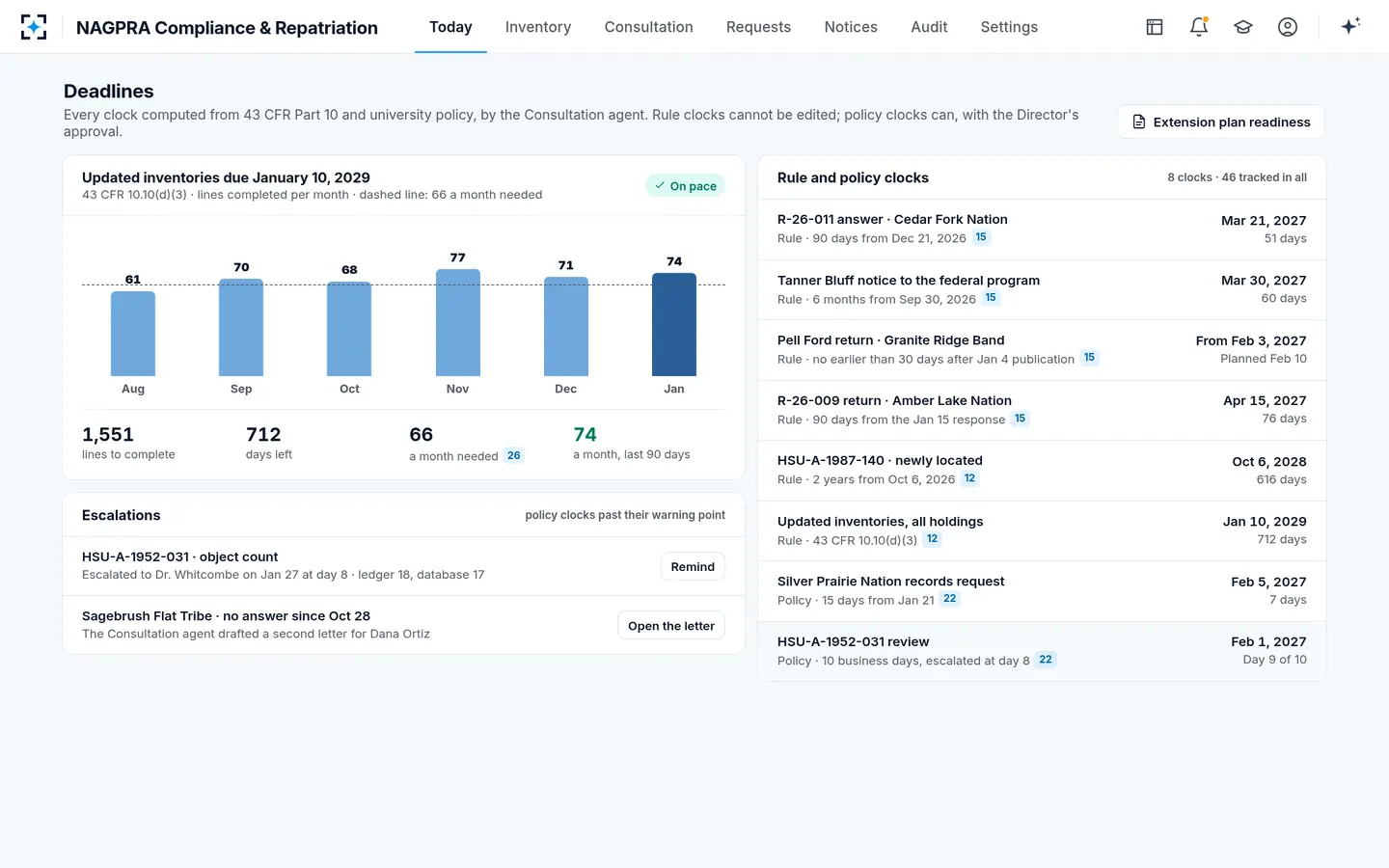Open the AI sparkle assistant icon
The image size is (1389, 868).
[x=1350, y=26]
